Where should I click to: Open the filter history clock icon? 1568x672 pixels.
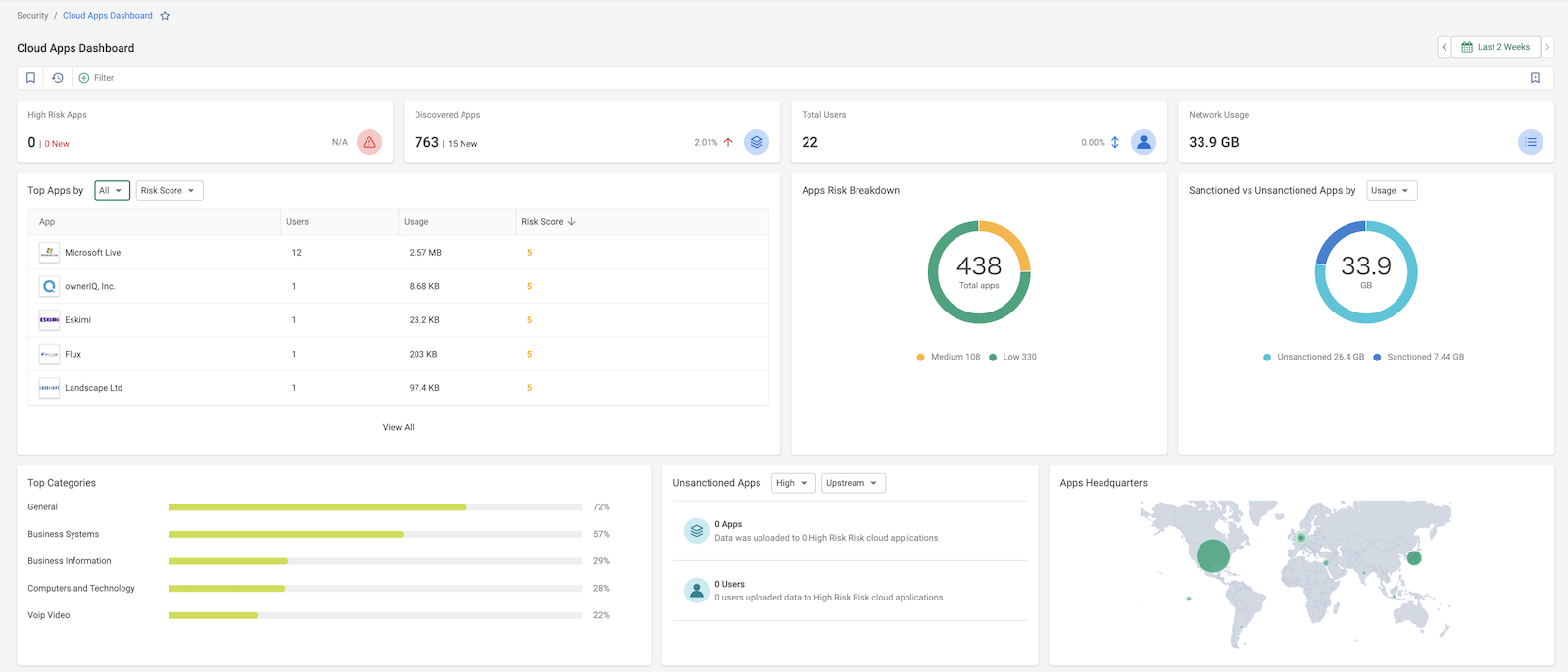click(x=58, y=78)
